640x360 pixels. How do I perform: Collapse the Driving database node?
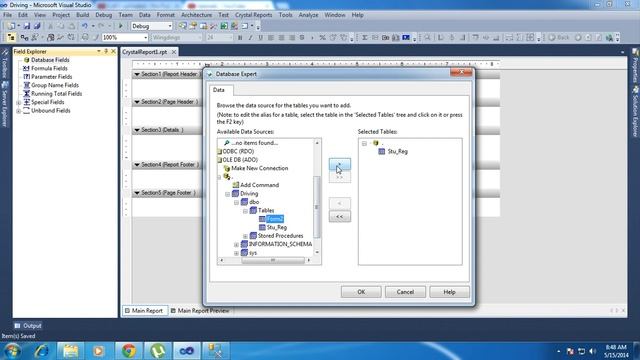tap(227, 194)
